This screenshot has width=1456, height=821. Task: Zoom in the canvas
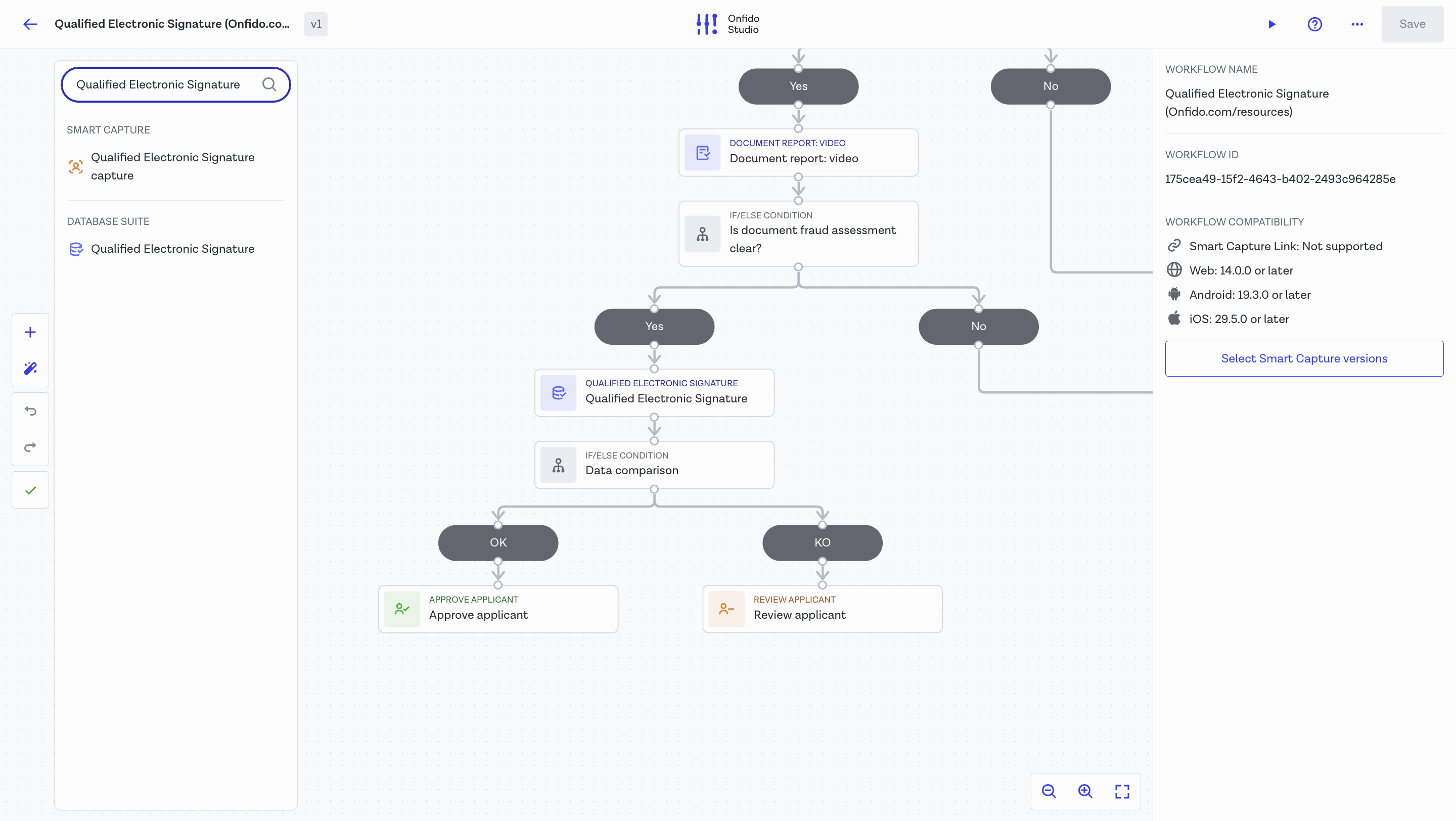coord(1084,791)
